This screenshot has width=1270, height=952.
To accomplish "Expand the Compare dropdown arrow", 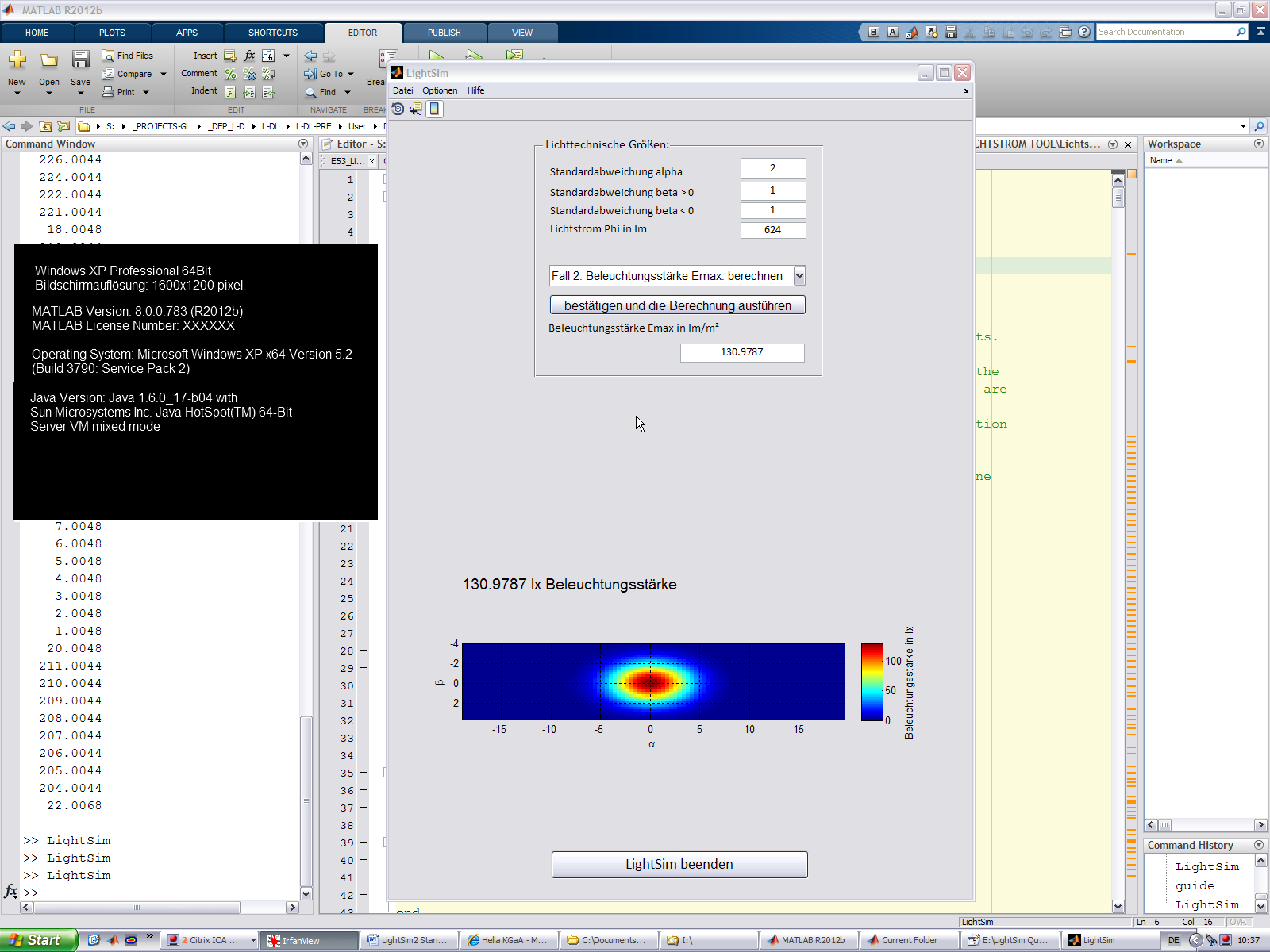I will click(164, 74).
